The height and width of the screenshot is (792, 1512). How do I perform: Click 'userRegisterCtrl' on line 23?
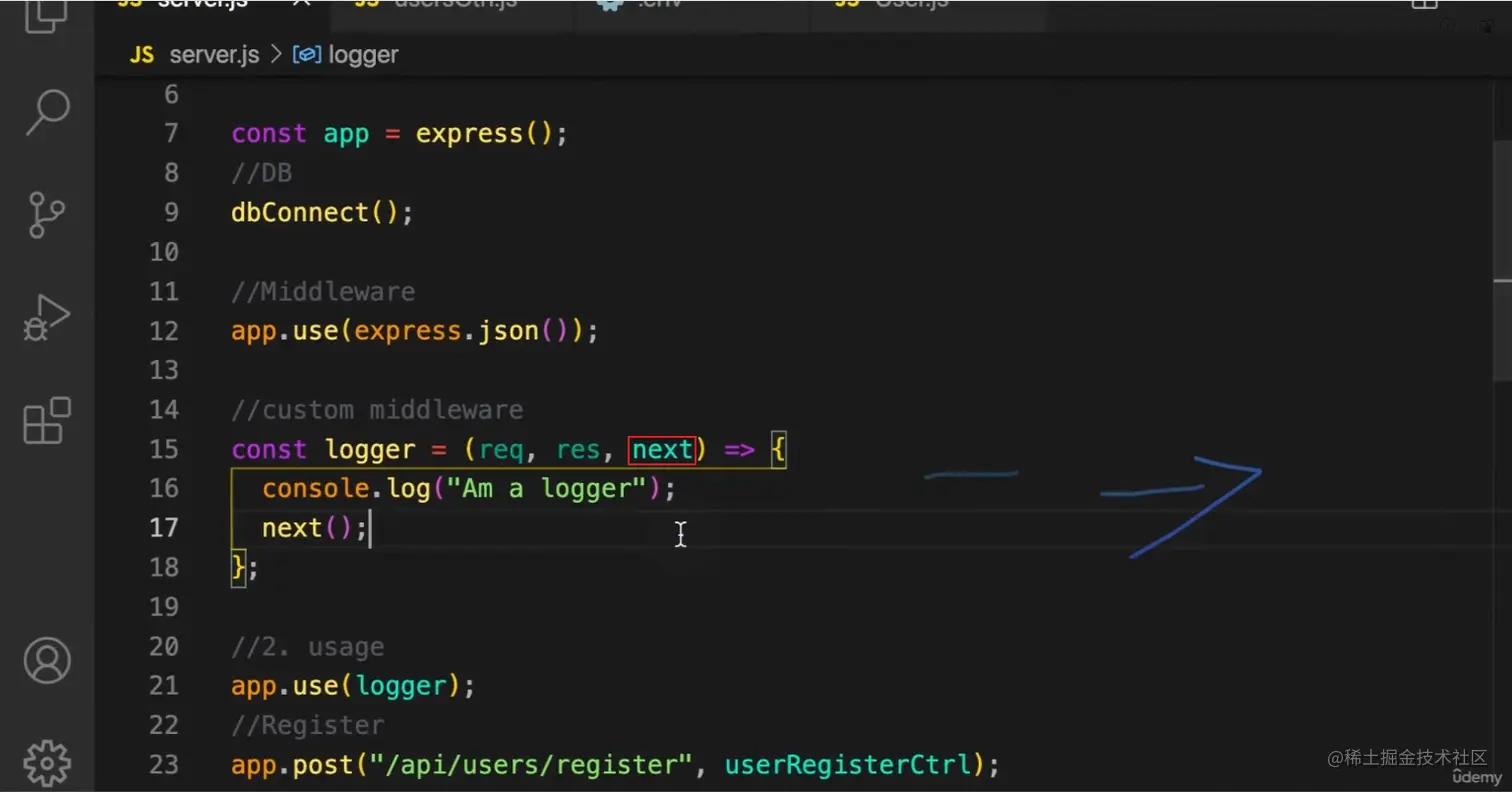(x=848, y=765)
